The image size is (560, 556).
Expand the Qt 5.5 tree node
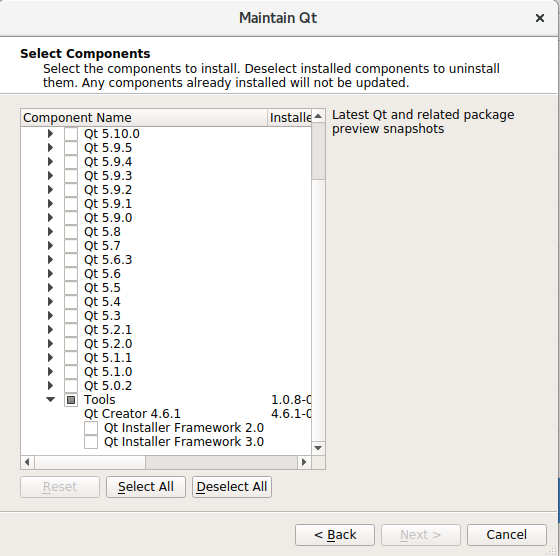[x=50, y=287]
